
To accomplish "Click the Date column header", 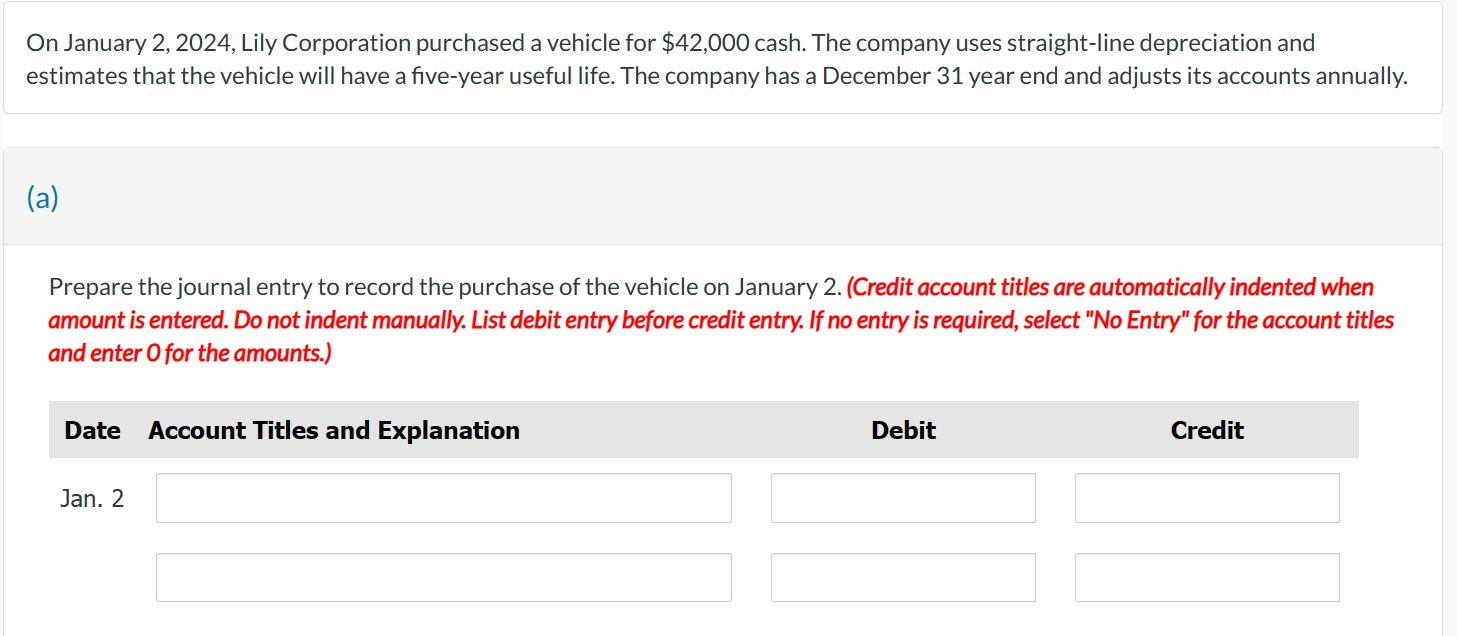I will click(x=92, y=430).
